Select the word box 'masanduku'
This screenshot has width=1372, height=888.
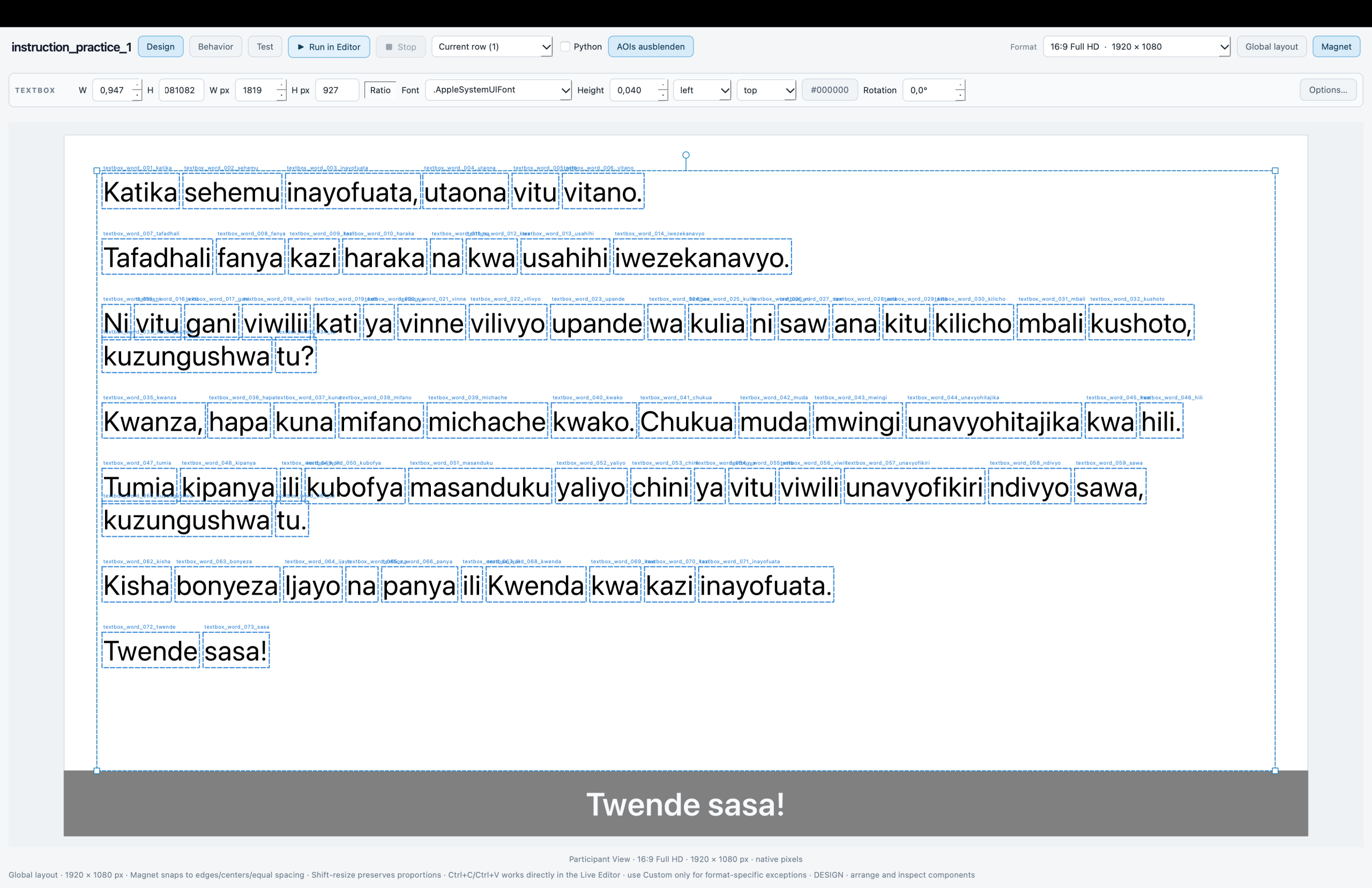pos(480,487)
